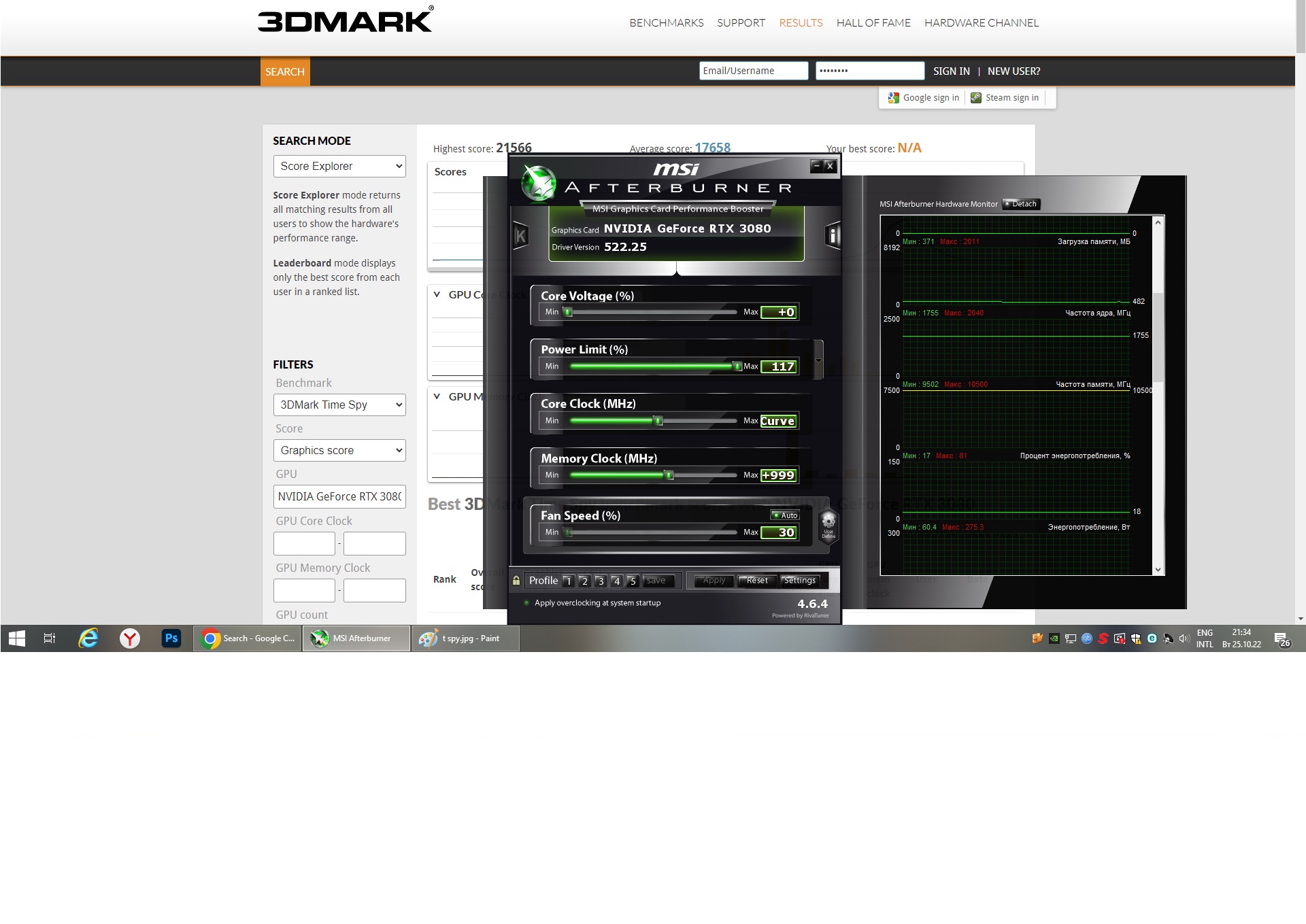This screenshot has width=1306, height=924.
Task: Open the HALL OF FAME menu
Action: point(873,23)
